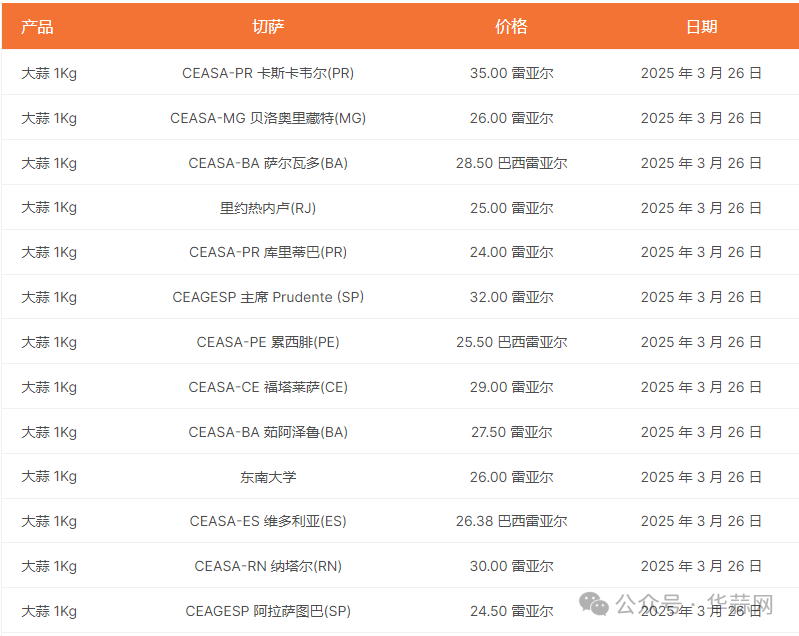The height and width of the screenshot is (636, 799).
Task: Select the CEASA-PE 累西腓(PE) market cell
Action: click(x=268, y=342)
